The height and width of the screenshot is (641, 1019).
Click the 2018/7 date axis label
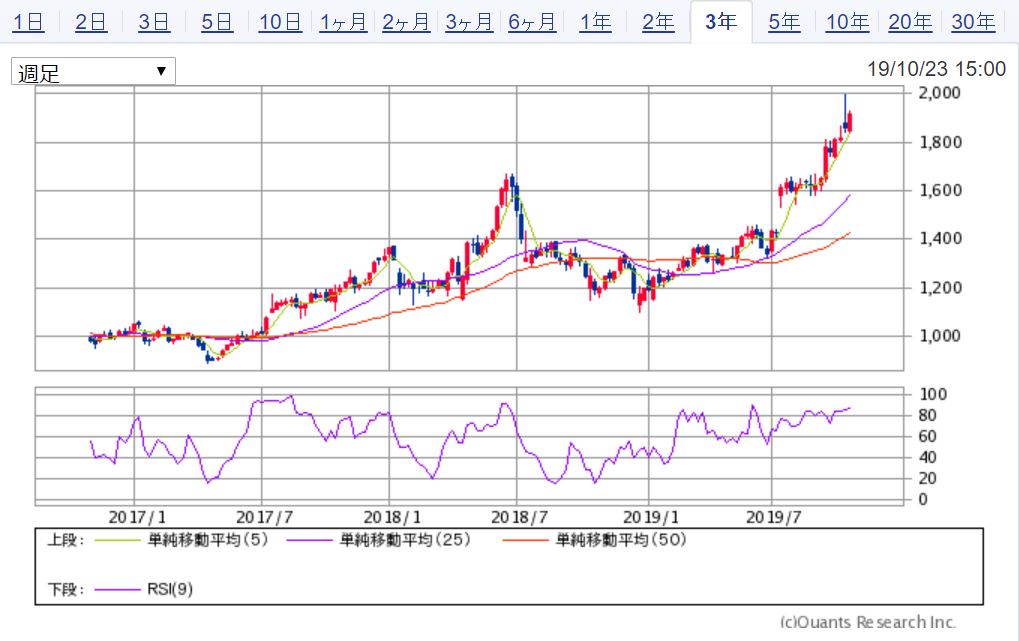tap(519, 517)
